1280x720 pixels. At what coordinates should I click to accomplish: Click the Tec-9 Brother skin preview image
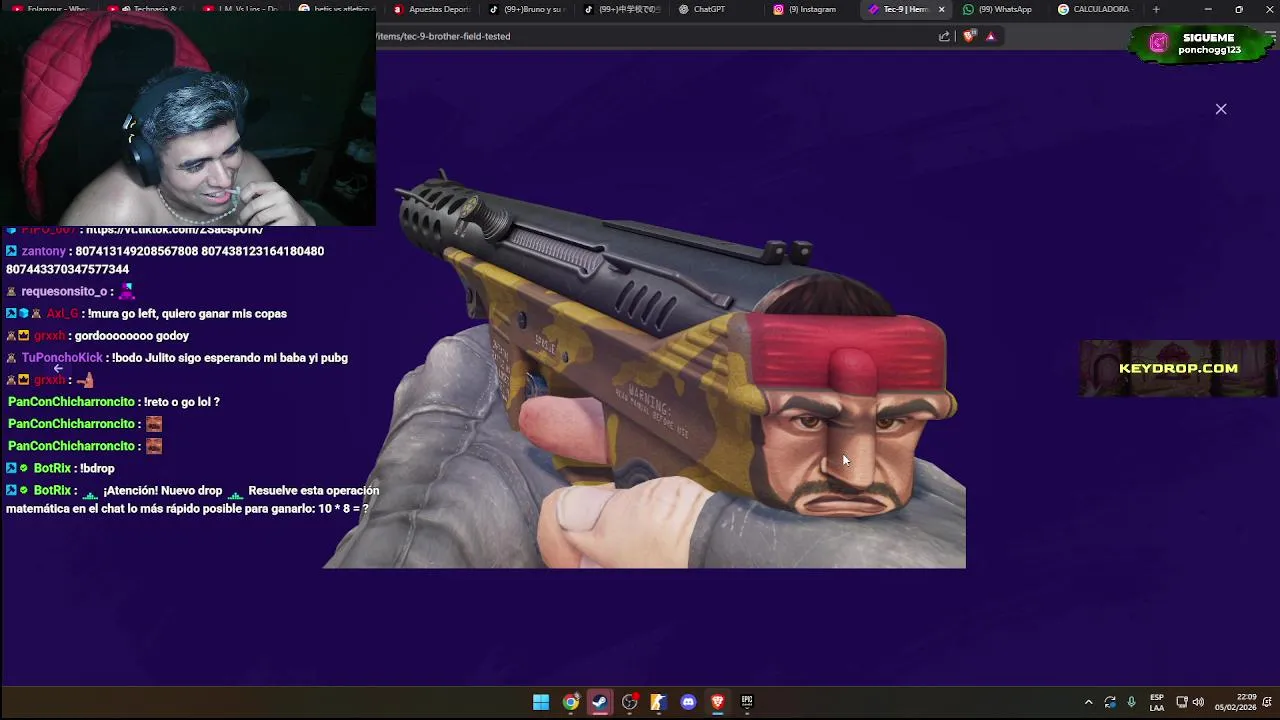(644, 368)
